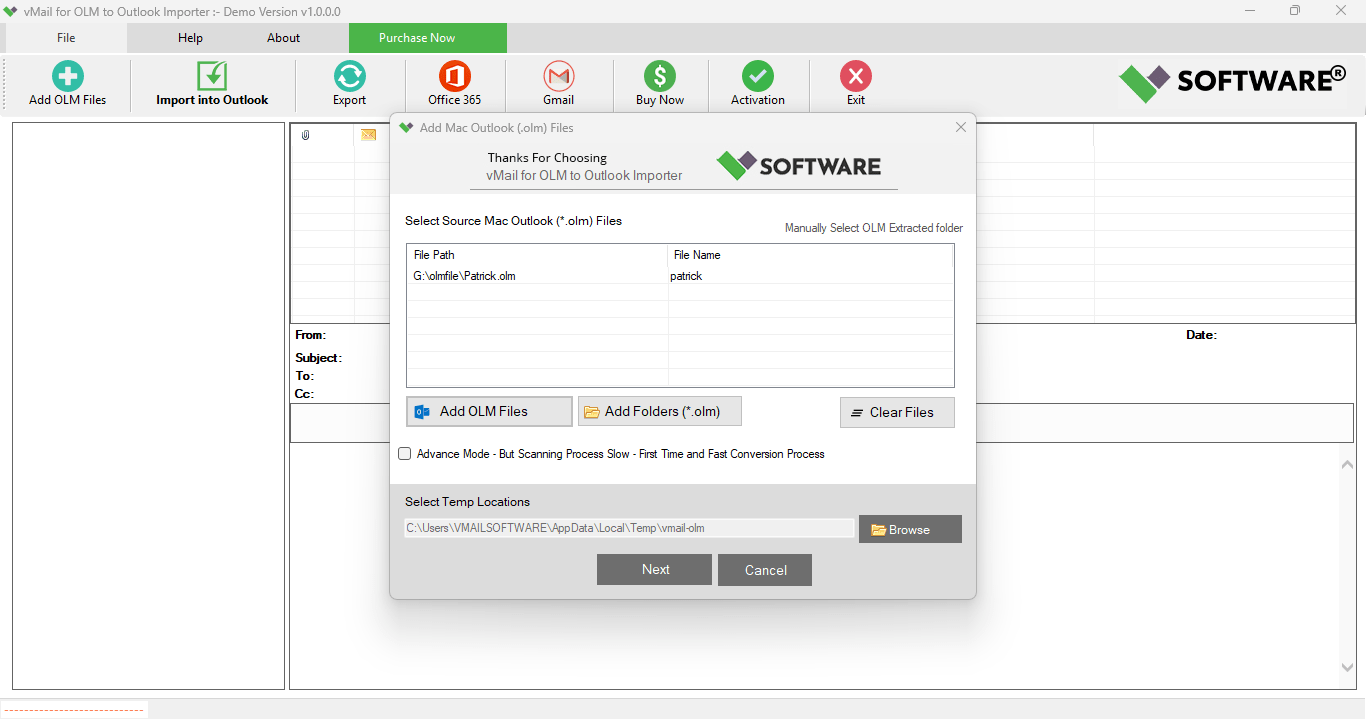This screenshot has width=1366, height=720.
Task: Click Add Folders (*.olm) button
Action: click(660, 411)
